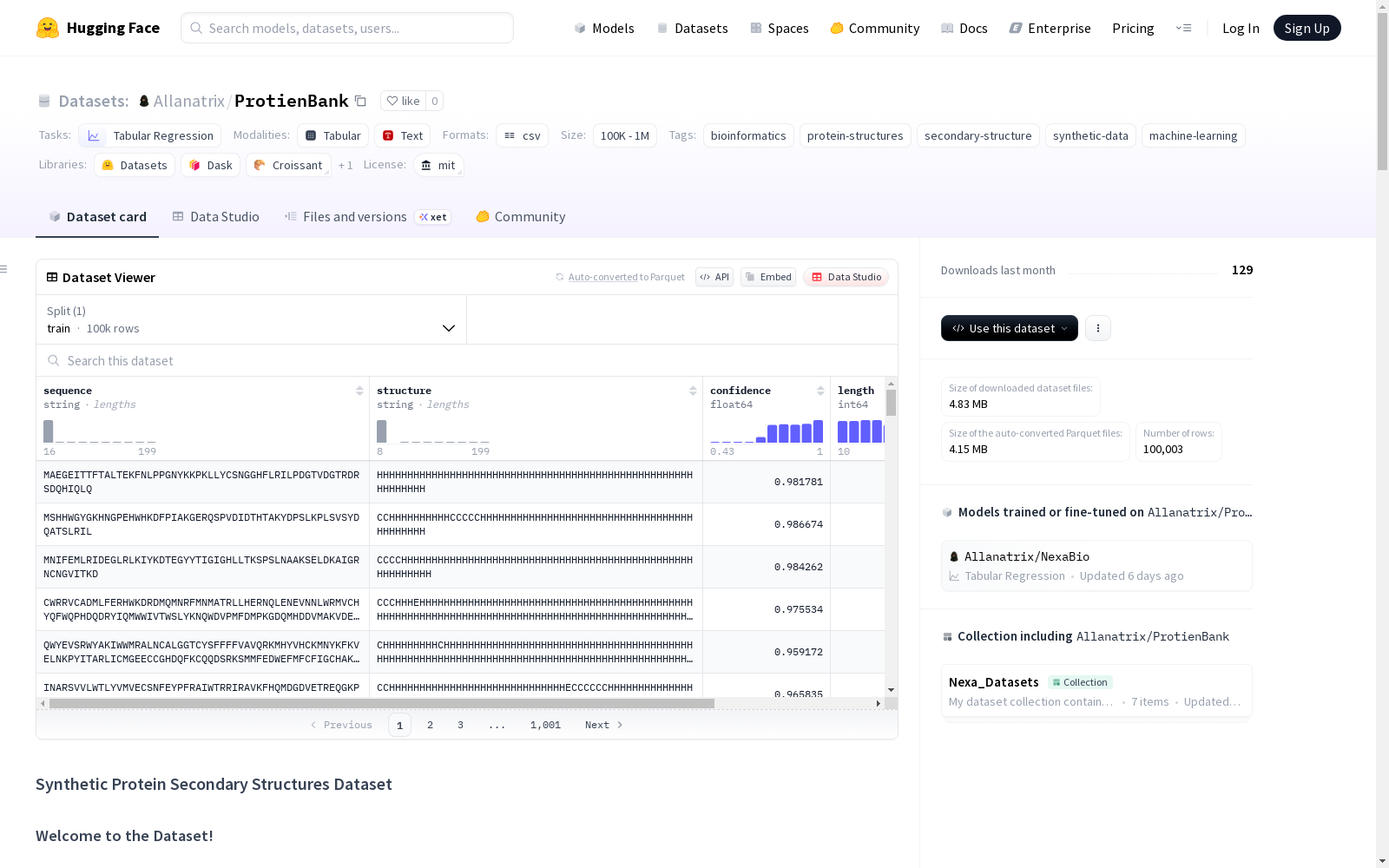Screen dimensions: 1389x868
Task: Jump to page 1,001 of dataset rows
Action: point(545,725)
